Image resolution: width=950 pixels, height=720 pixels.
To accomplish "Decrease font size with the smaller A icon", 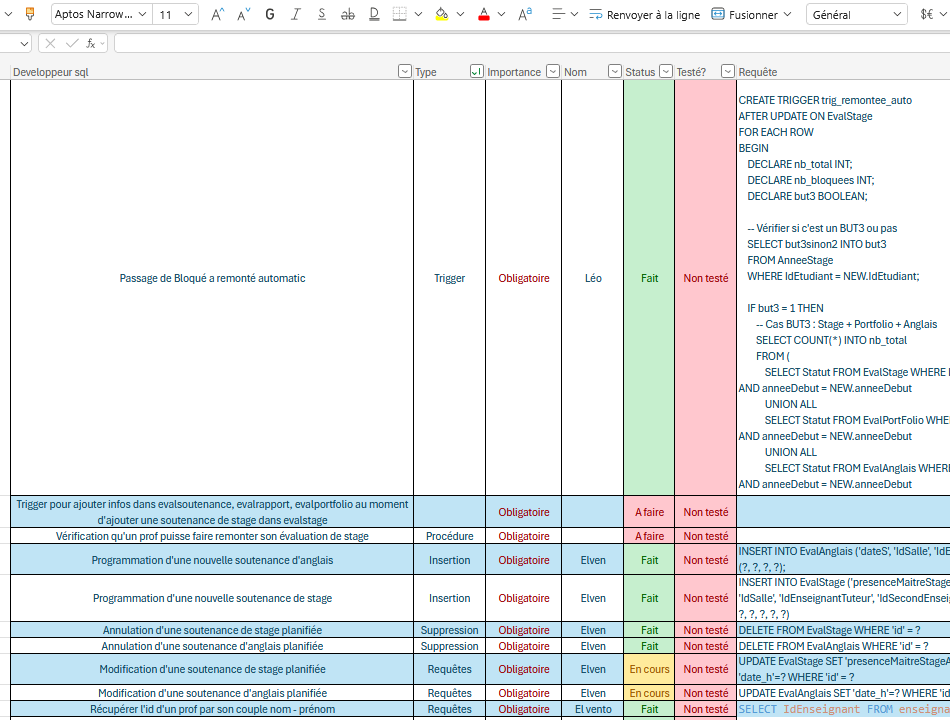I will (x=243, y=15).
